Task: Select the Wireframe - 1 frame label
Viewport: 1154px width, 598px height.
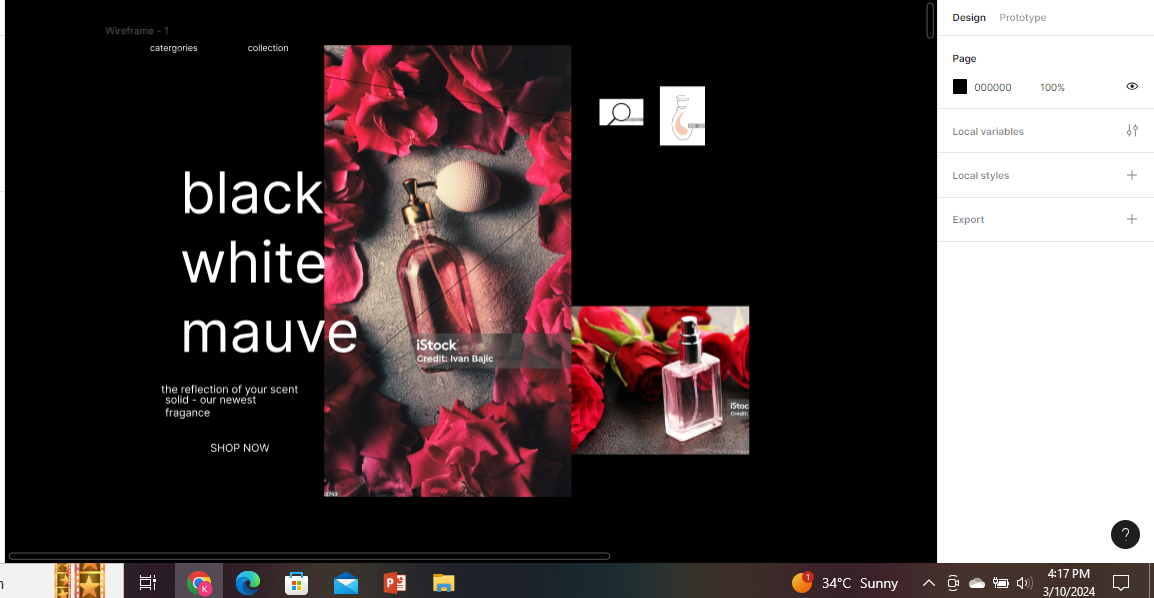Action: (x=137, y=31)
